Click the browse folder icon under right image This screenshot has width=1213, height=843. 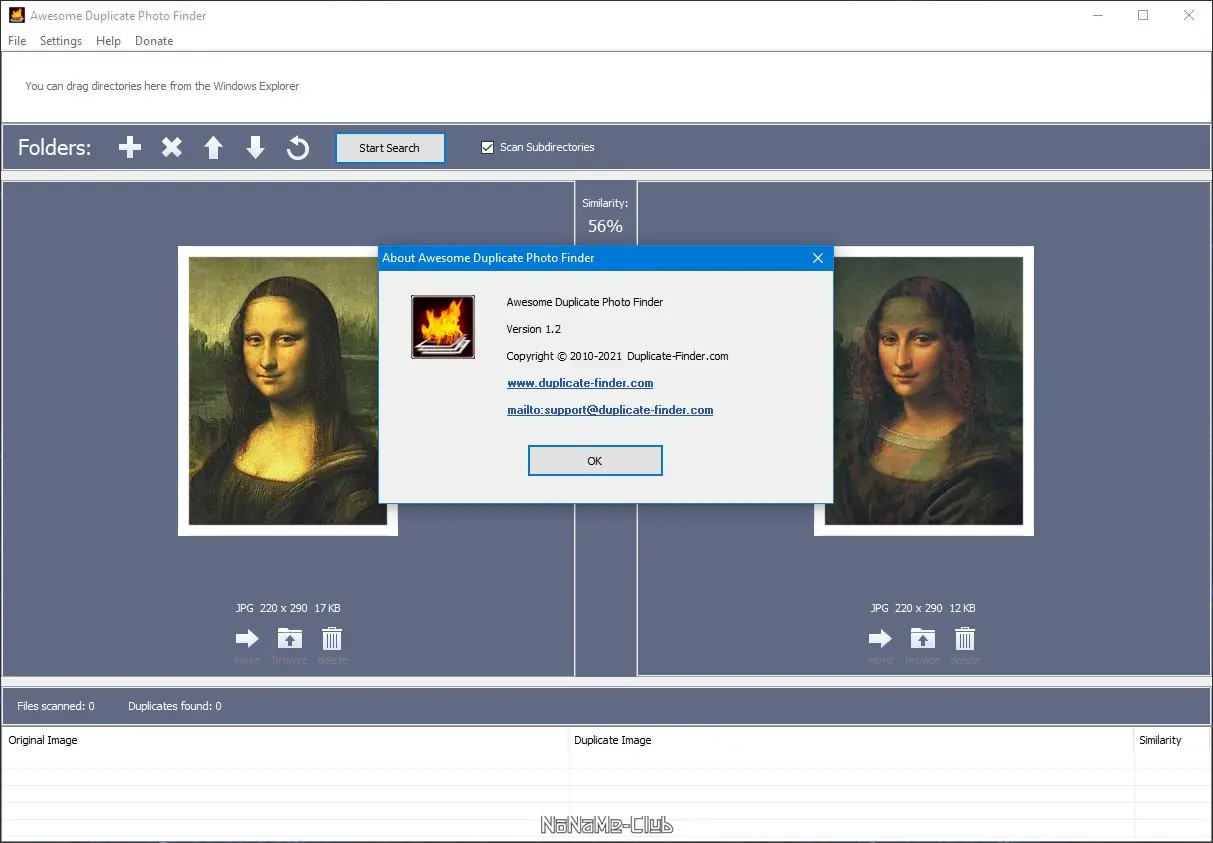pyautogui.click(x=923, y=639)
